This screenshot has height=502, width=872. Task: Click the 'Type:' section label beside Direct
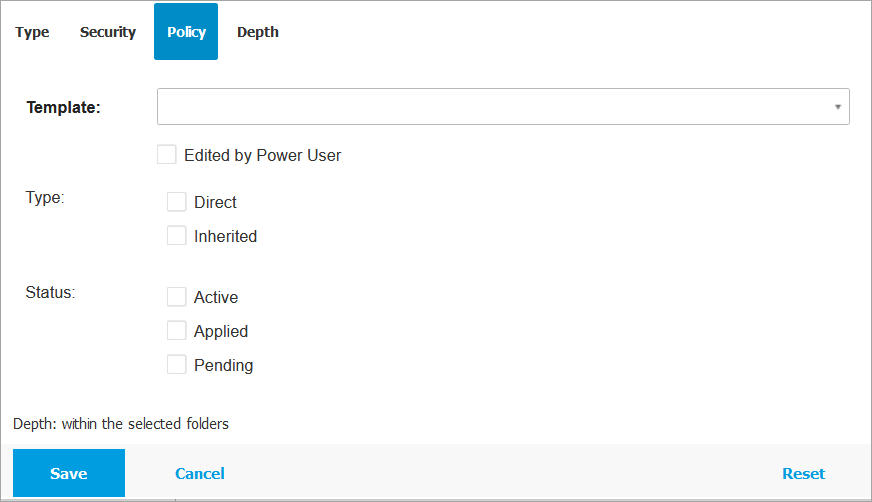(x=45, y=198)
